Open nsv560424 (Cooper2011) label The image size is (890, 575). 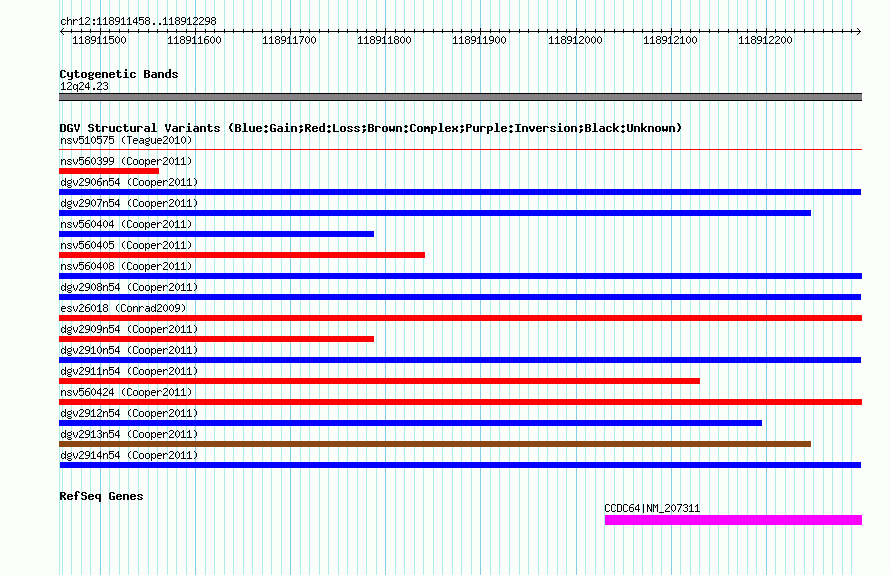click(x=126, y=392)
